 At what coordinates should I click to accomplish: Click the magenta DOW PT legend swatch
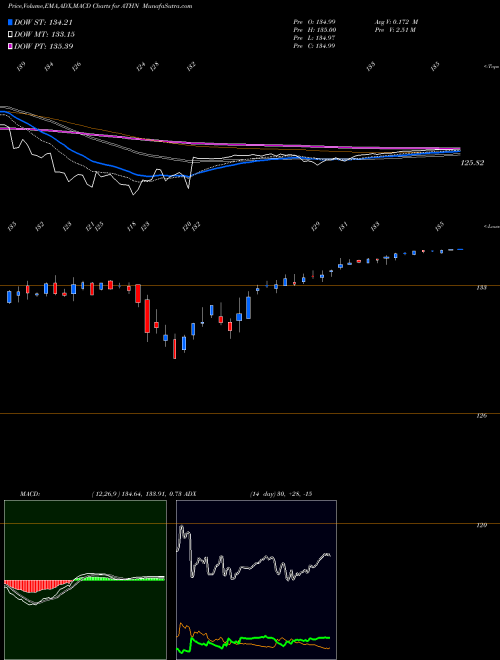[x=10, y=46]
